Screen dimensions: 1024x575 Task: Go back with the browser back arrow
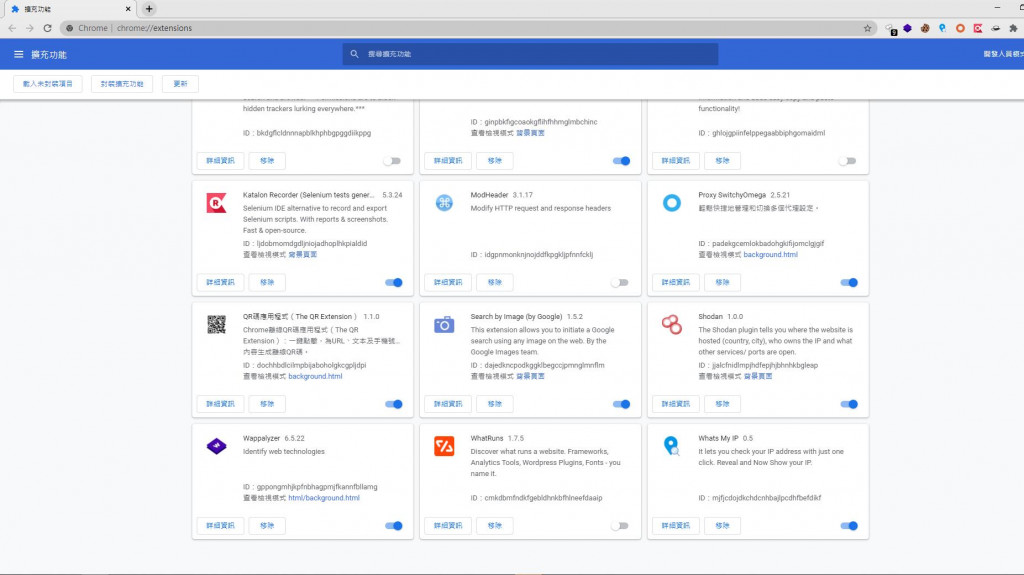click(x=12, y=28)
